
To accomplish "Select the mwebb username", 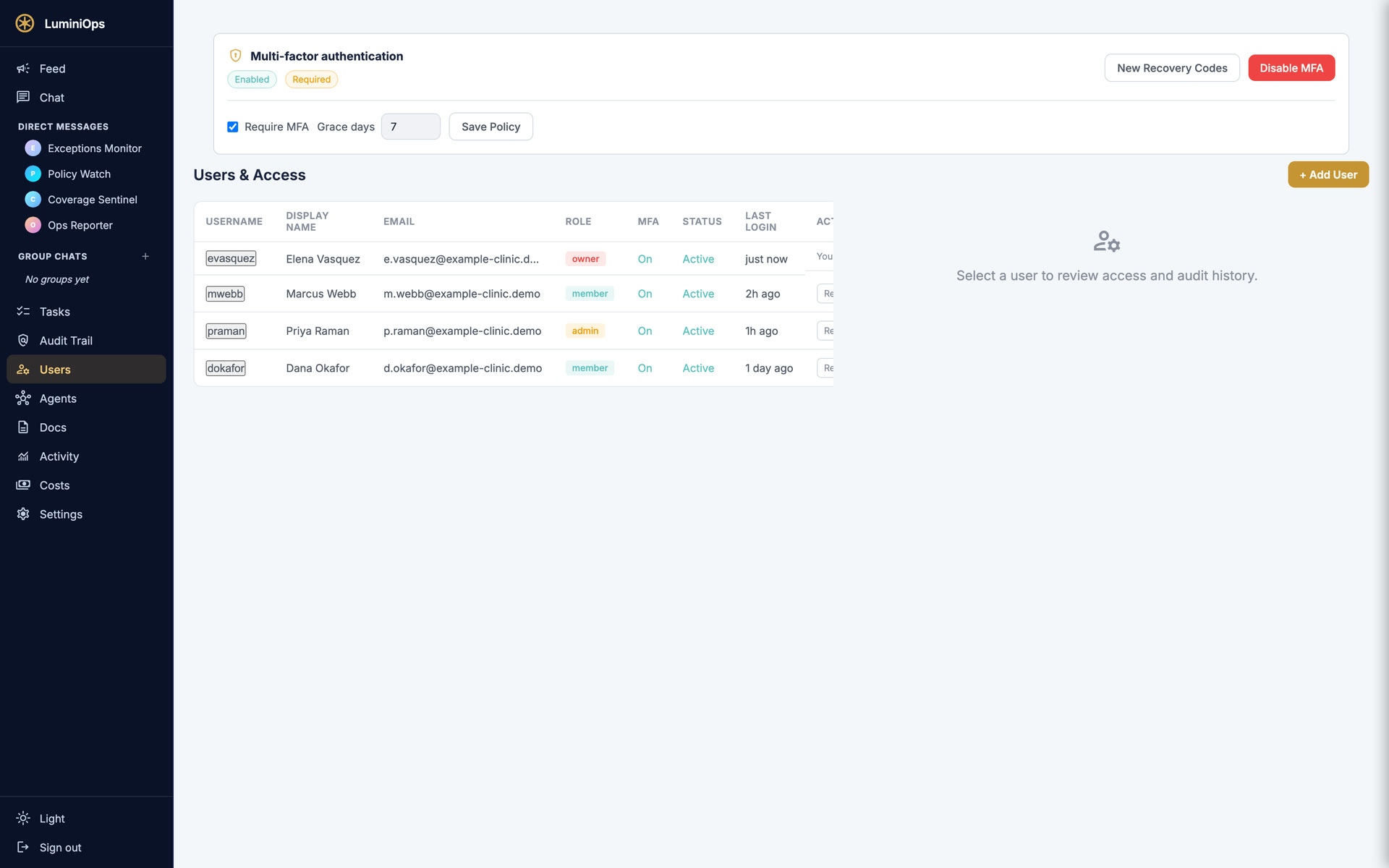I will [x=225, y=294].
